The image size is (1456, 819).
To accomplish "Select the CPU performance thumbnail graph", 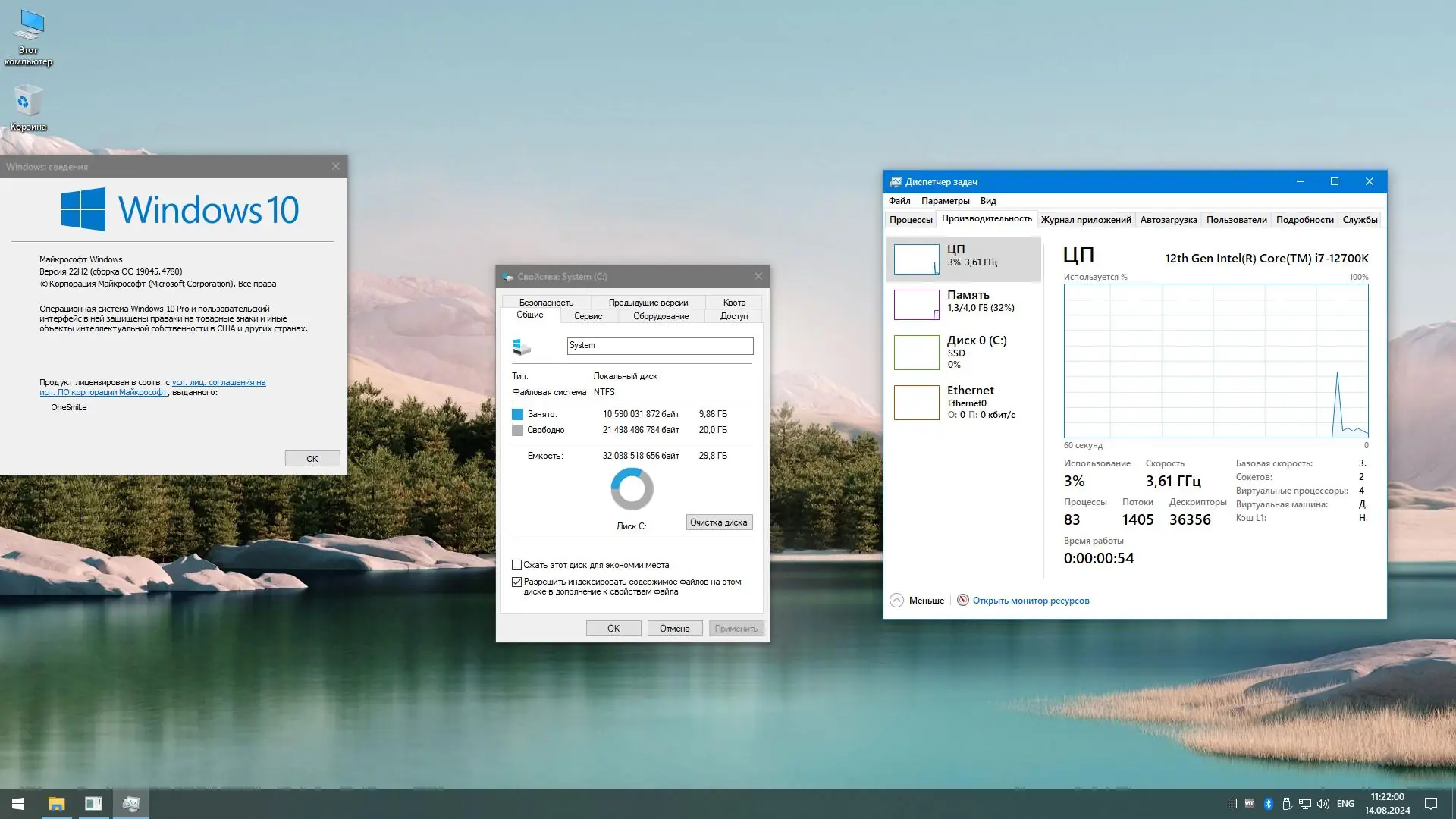I will pos(916,259).
